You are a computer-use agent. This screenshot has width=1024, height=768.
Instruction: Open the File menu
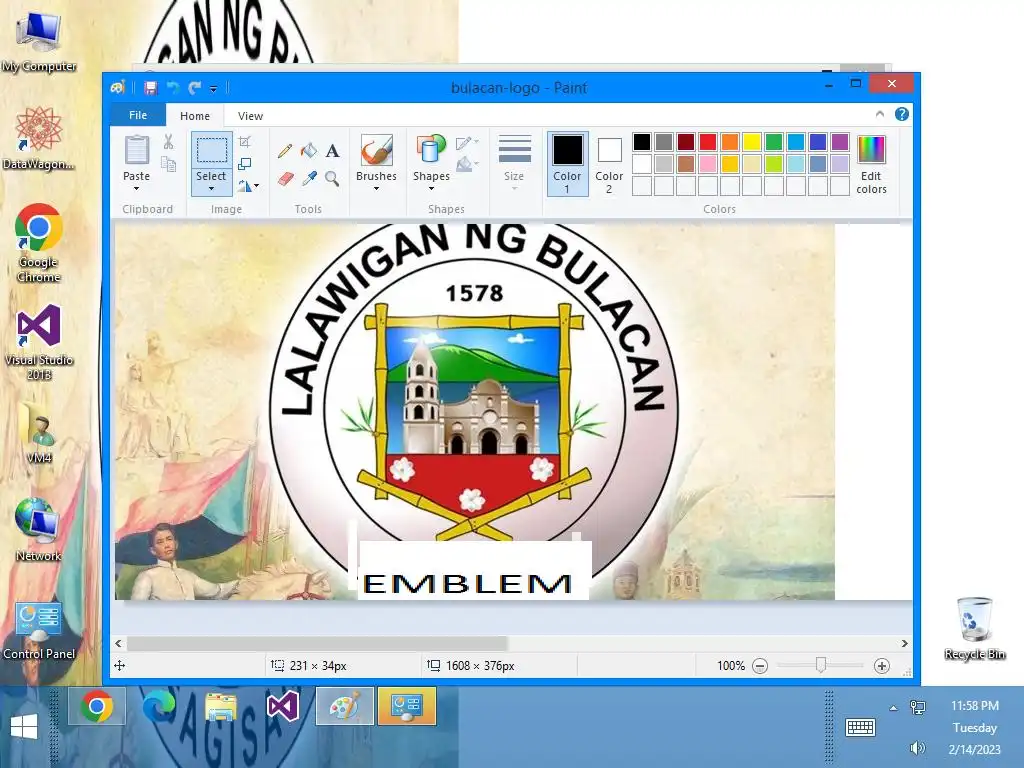138,115
